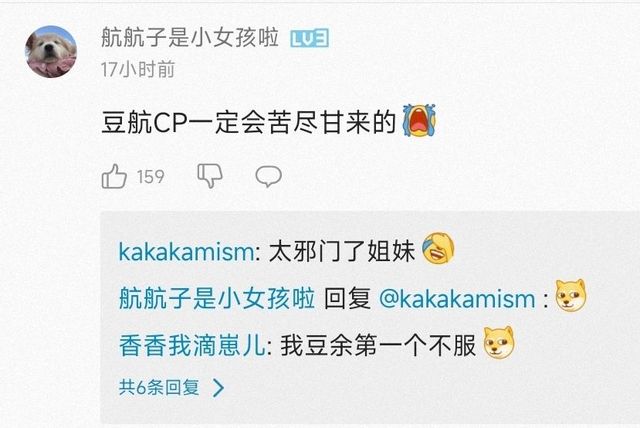Click laughing-crying emoji in kakakamism reply

point(438,249)
